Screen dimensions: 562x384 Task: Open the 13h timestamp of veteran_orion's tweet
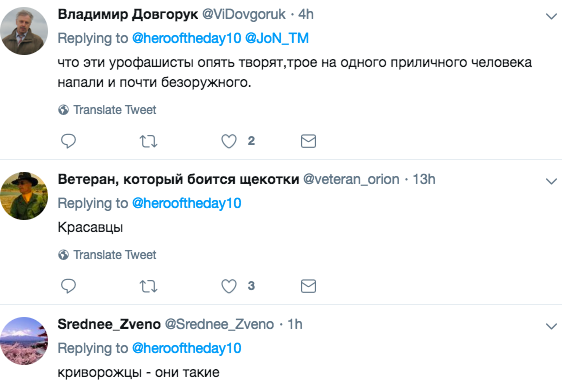click(x=424, y=179)
